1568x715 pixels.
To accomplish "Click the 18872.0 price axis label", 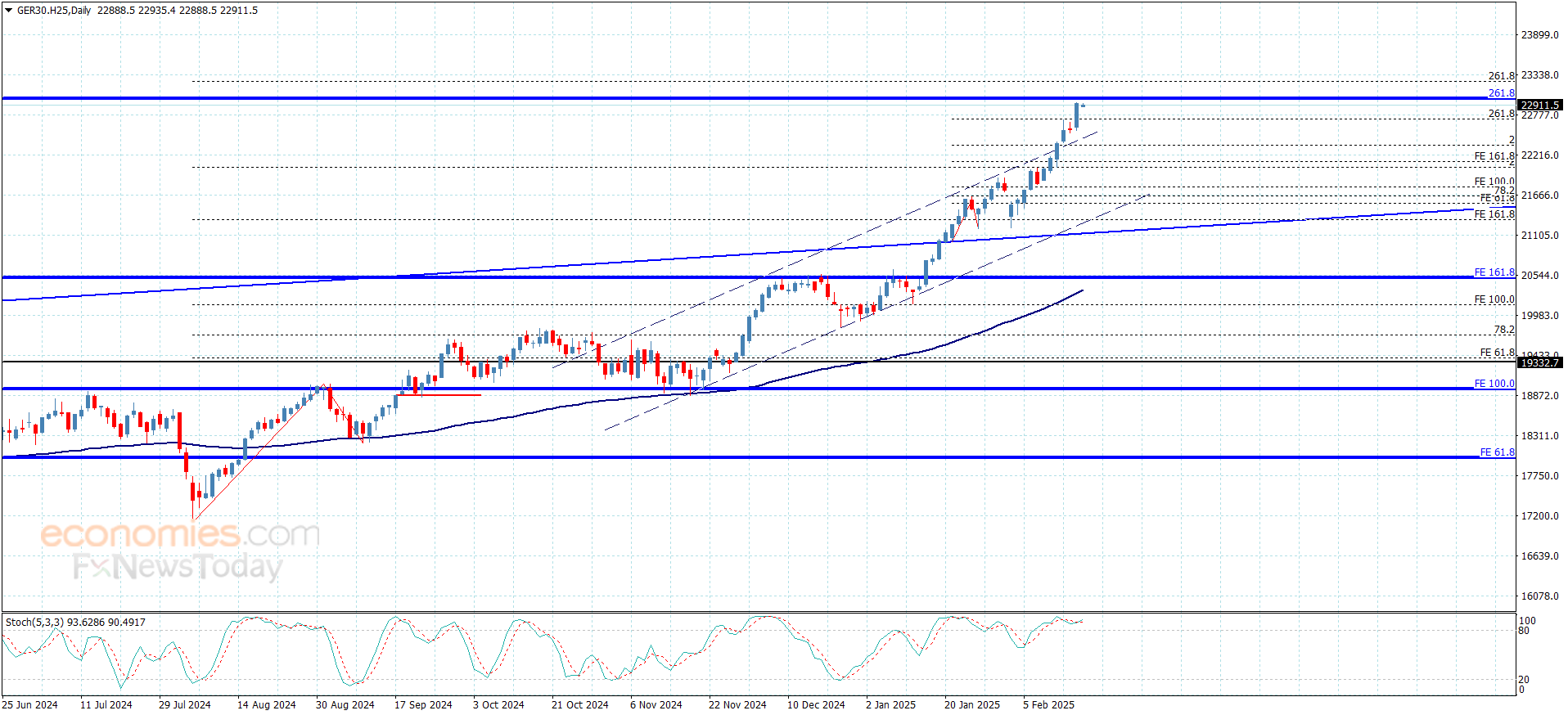I will click(x=1539, y=396).
